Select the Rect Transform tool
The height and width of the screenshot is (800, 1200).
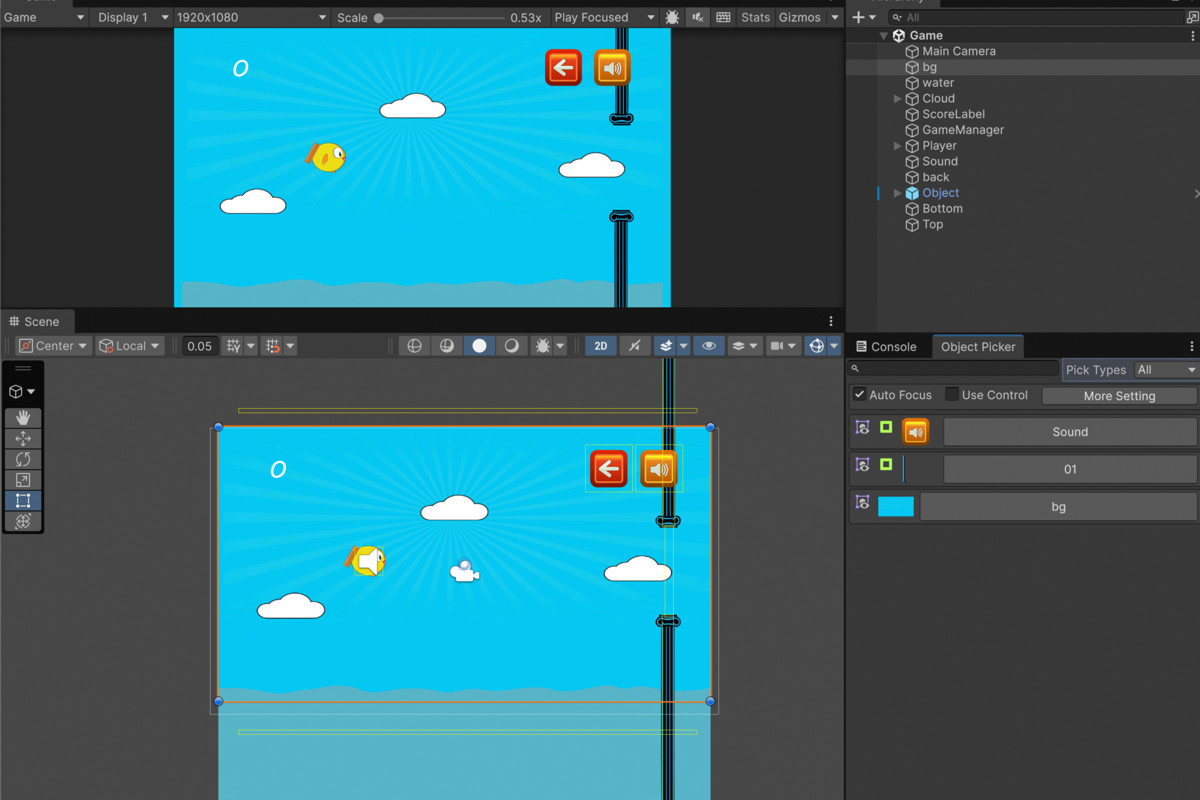coord(22,500)
